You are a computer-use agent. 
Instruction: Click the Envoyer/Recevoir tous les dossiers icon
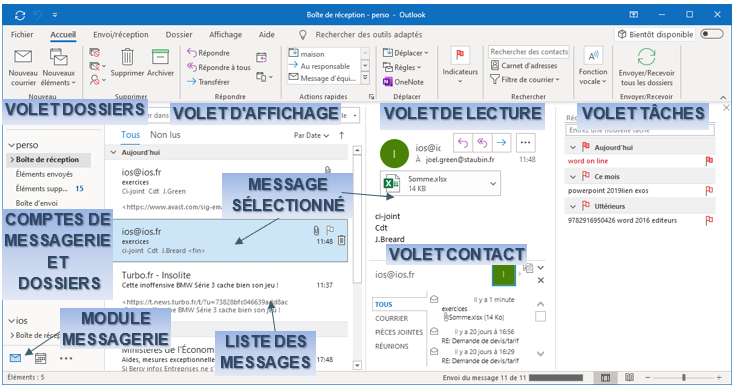[x=646, y=57]
